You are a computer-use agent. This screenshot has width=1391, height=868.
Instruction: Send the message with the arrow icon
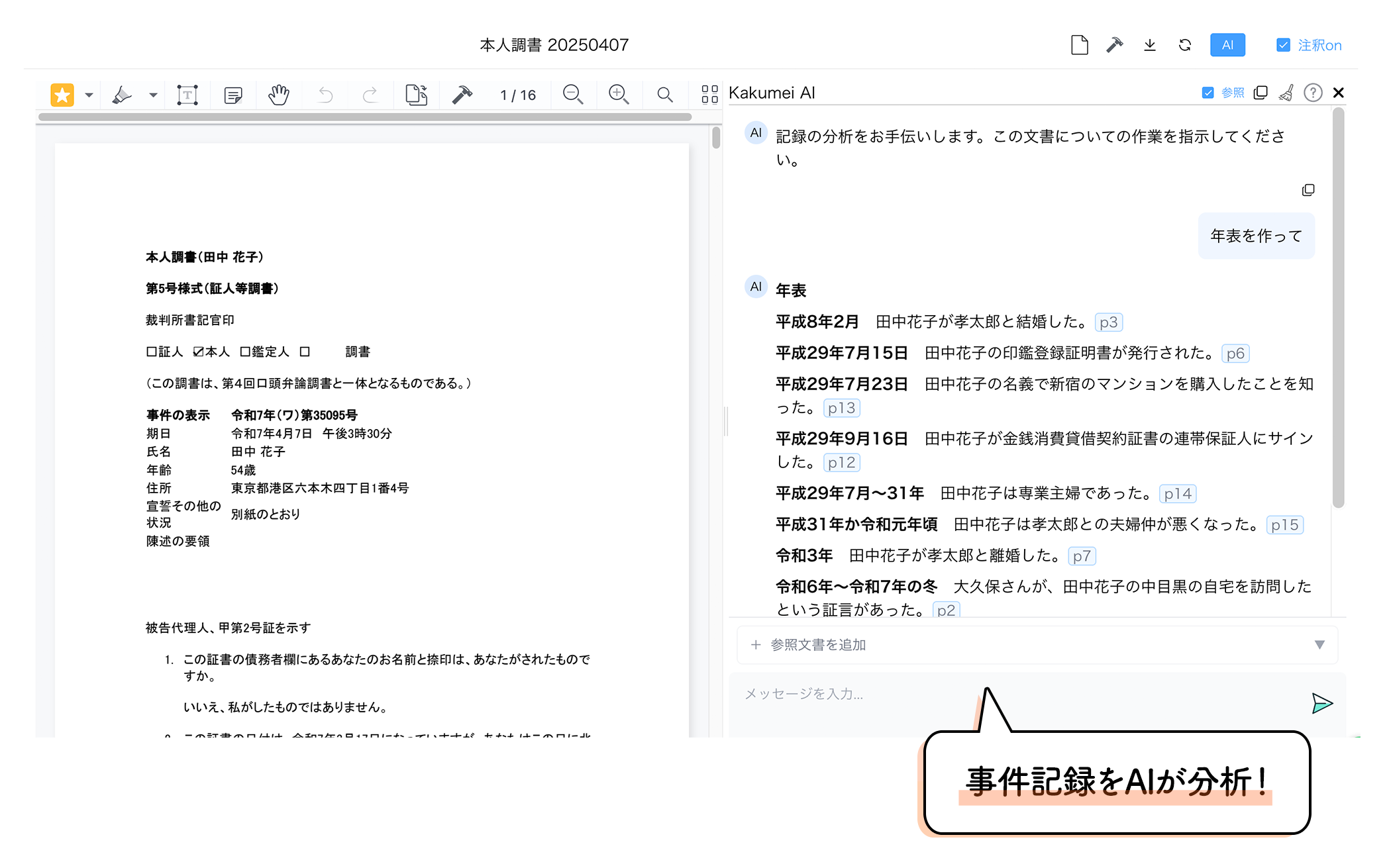click(x=1321, y=703)
